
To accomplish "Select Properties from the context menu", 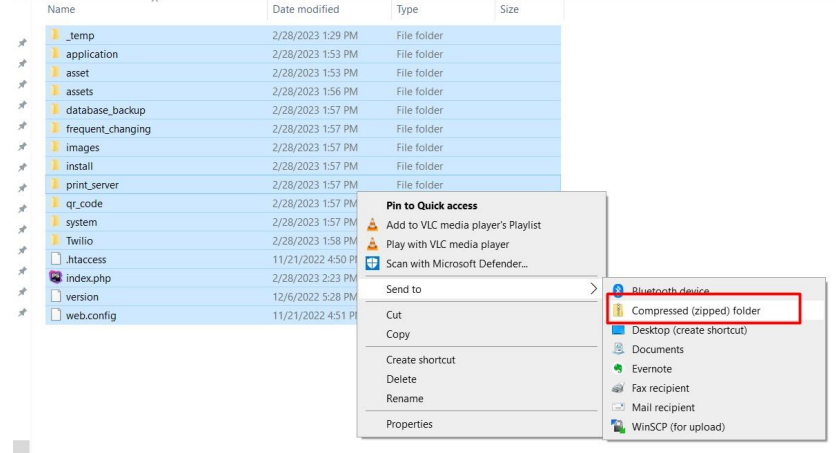I will coord(409,424).
